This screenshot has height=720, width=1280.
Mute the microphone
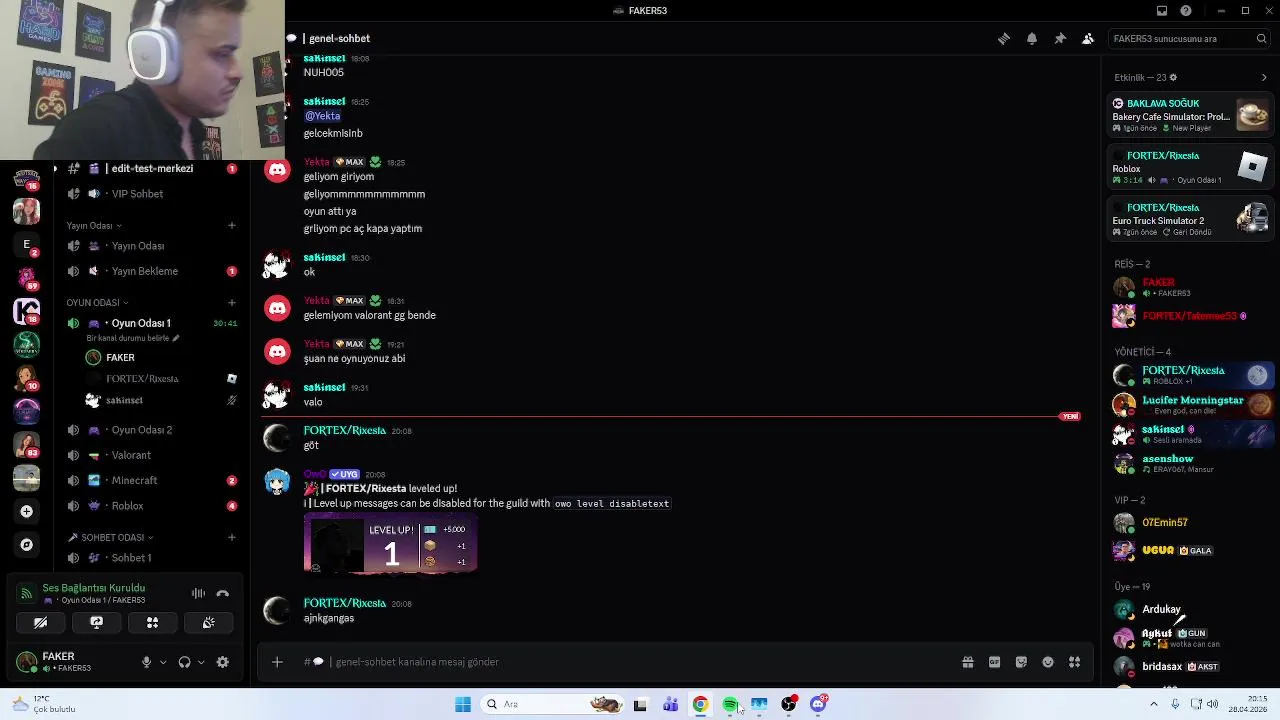pos(146,662)
